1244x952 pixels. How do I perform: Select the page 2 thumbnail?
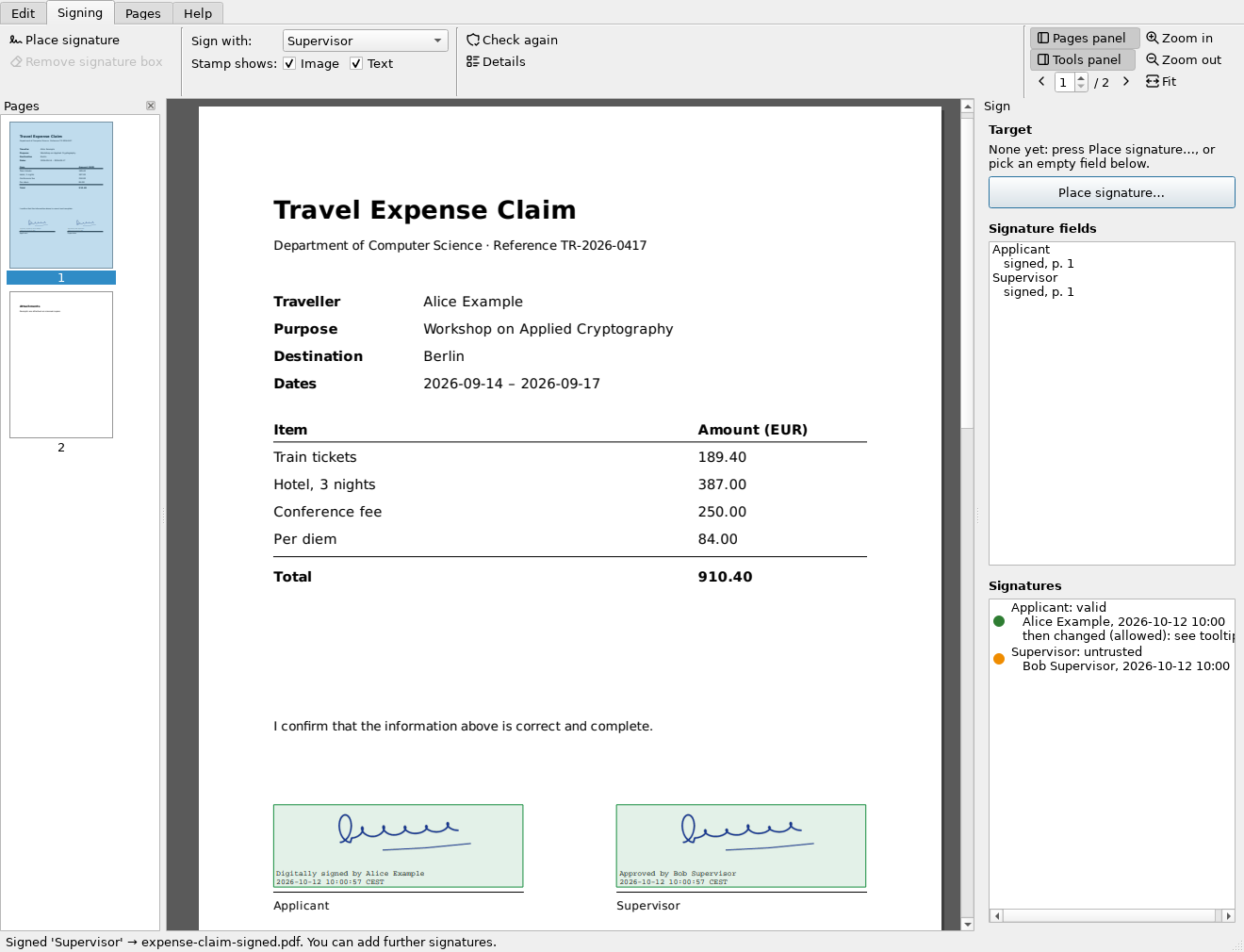pyautogui.click(x=61, y=365)
